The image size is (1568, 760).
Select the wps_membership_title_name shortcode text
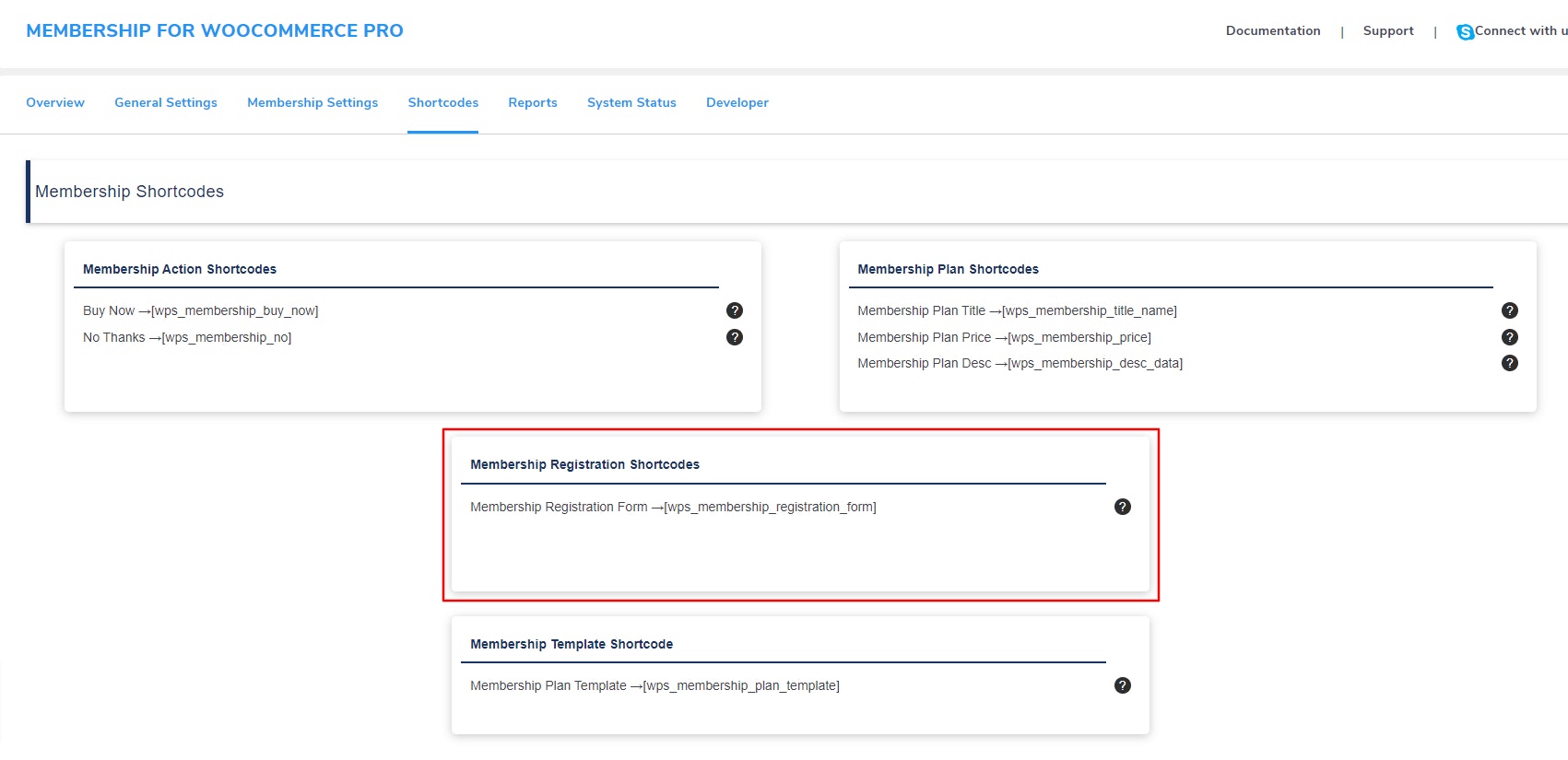click(1090, 310)
